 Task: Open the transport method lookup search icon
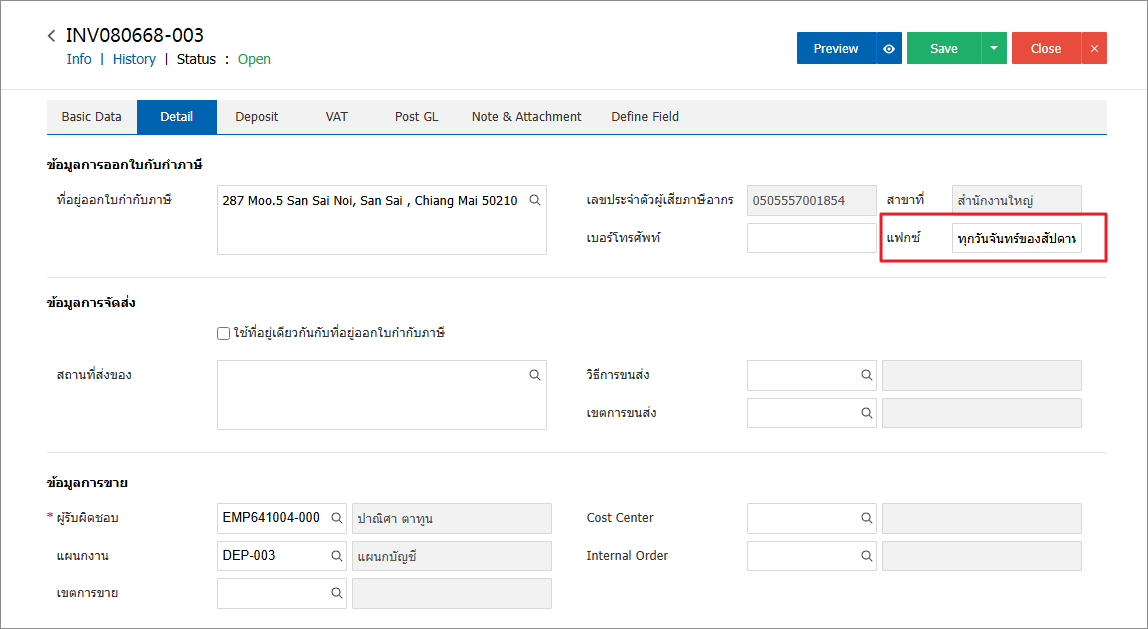click(x=866, y=375)
